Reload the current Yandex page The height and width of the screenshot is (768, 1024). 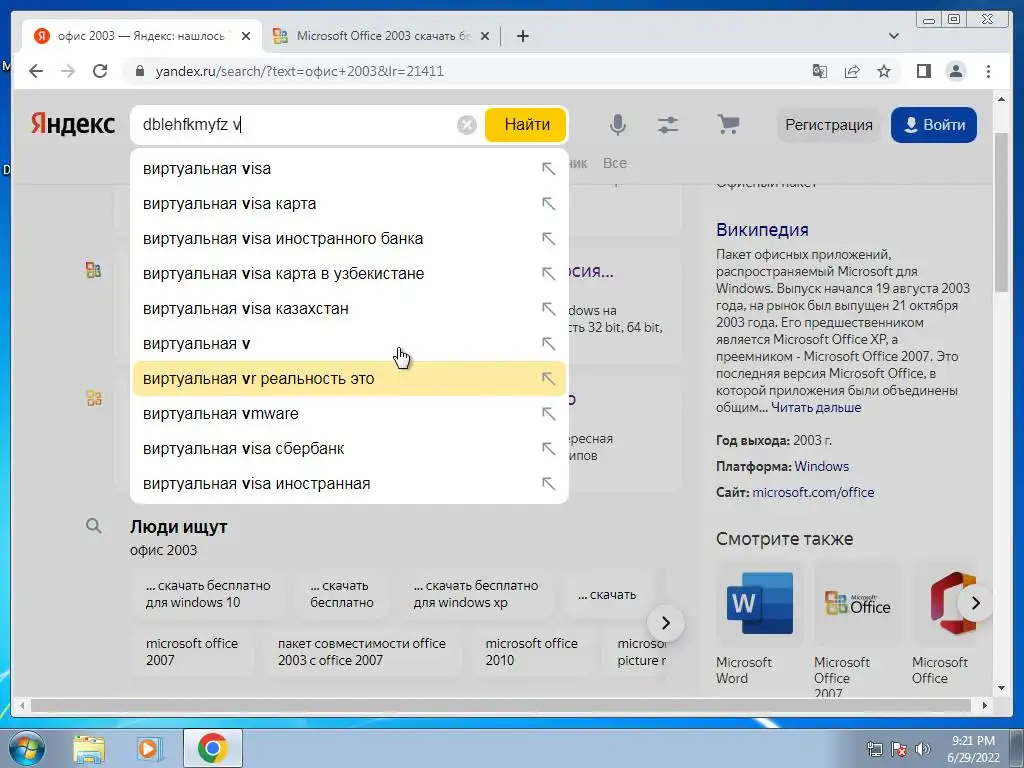(x=100, y=71)
